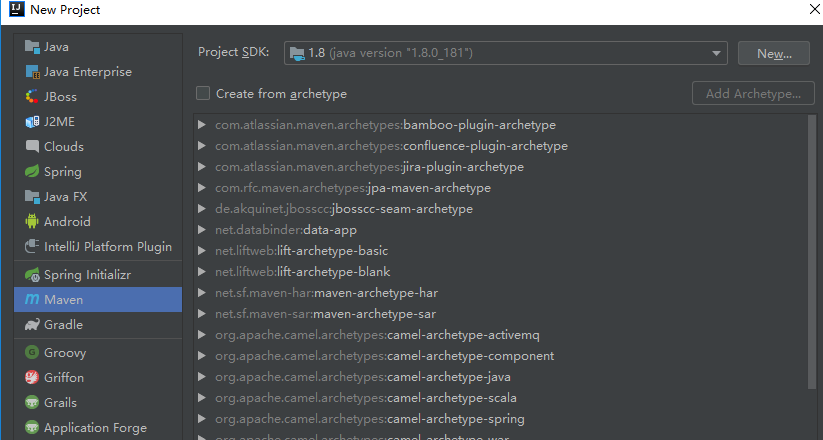Click the IntelliJ IDEA logo in title bar

click(17, 9)
